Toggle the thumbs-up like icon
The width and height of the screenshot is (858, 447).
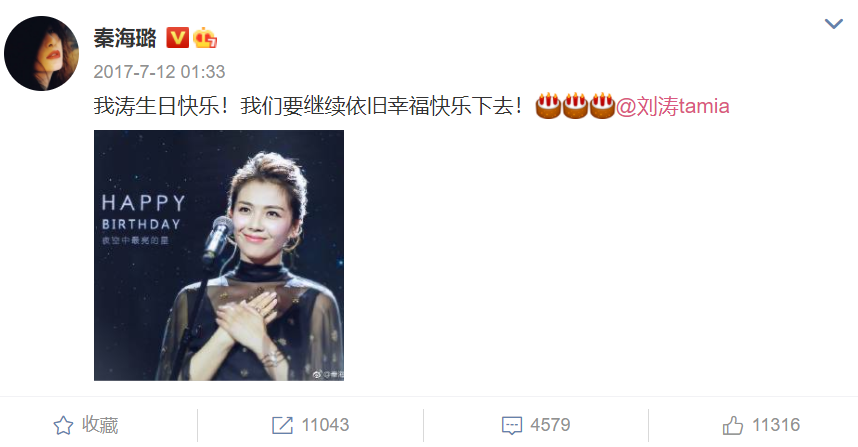[733, 425]
